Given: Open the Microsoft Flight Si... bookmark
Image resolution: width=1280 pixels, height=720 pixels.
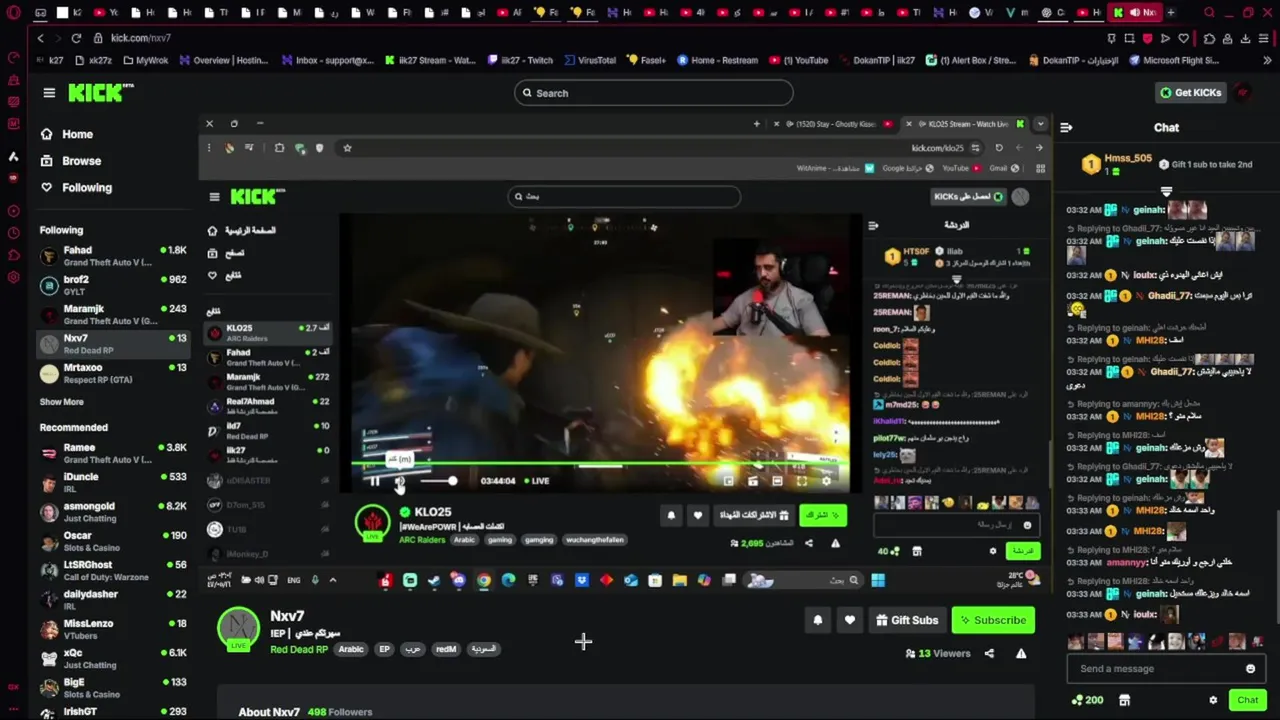Looking at the screenshot, I should click(1173, 60).
